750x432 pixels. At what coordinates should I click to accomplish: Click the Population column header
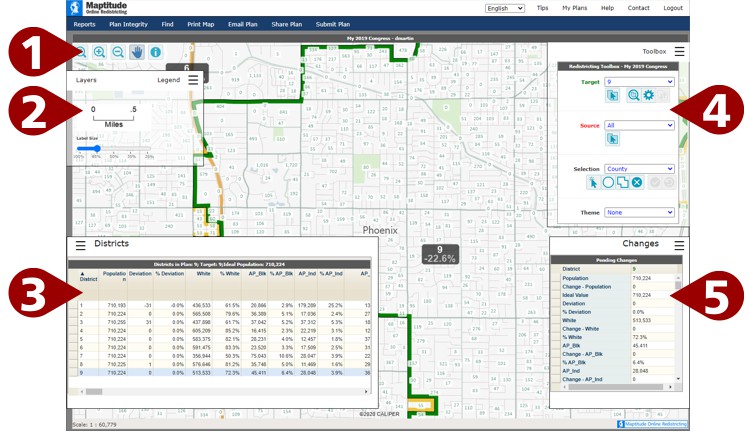point(114,276)
